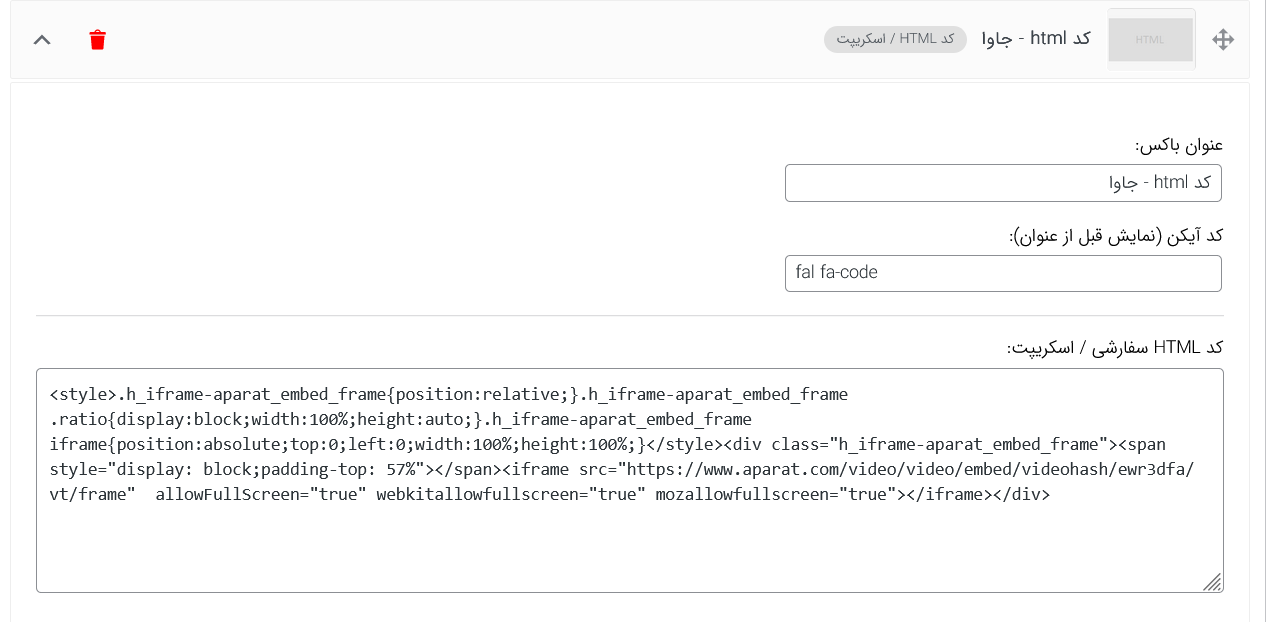1266x622 pixels.
Task: Click 'allowFullScreen="true"' attribute in code
Action: 261,494
